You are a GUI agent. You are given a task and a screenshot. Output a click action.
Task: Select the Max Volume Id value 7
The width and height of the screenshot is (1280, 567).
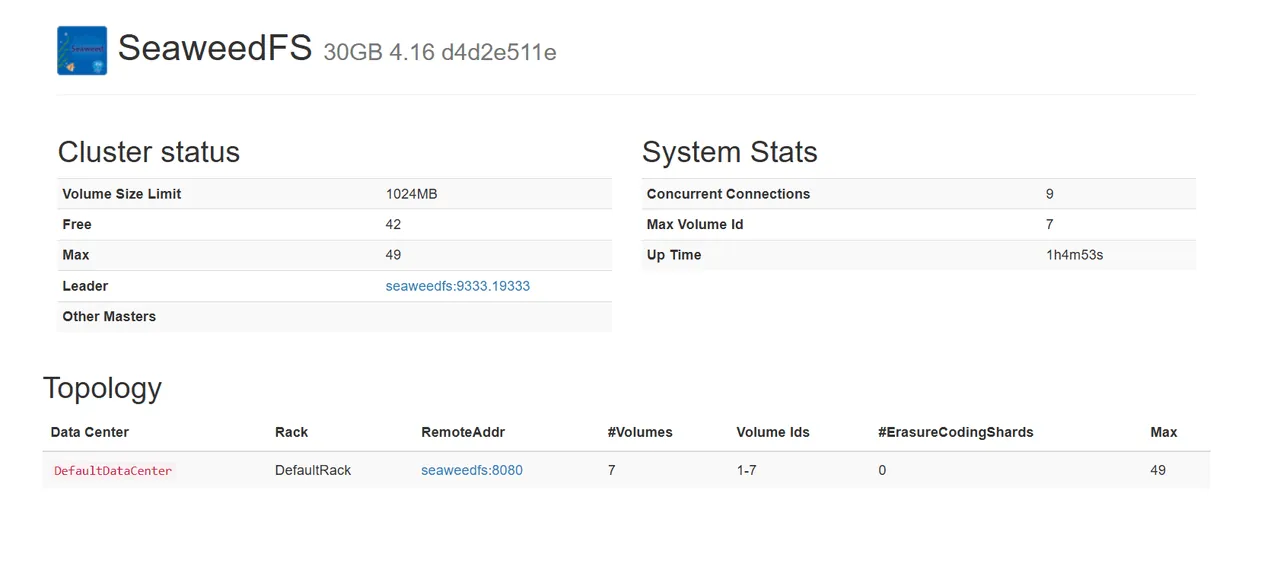[1050, 224]
